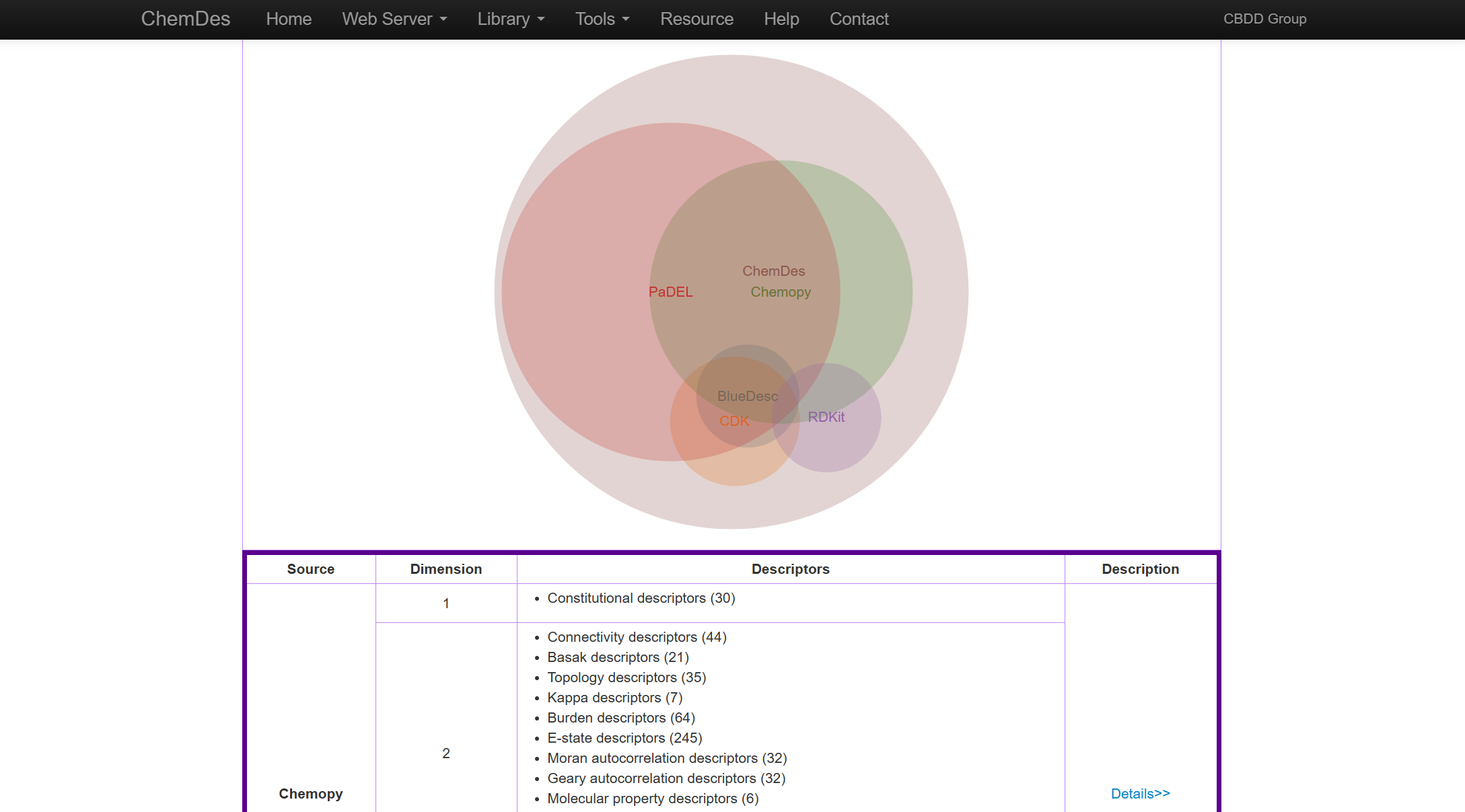Select Burden descriptors (64) entry

(x=621, y=718)
